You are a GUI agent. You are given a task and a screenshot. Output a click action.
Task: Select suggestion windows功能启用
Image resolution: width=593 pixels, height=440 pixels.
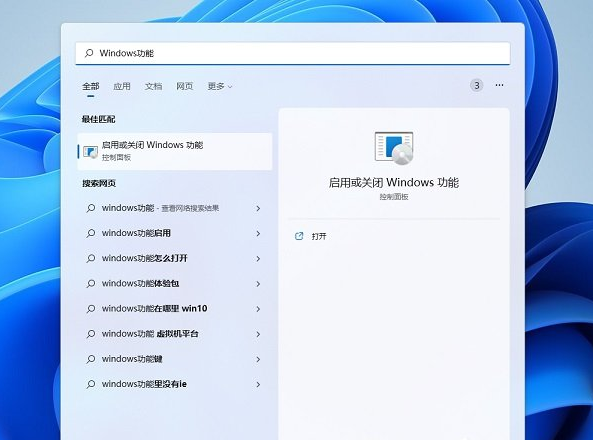click(x=175, y=233)
